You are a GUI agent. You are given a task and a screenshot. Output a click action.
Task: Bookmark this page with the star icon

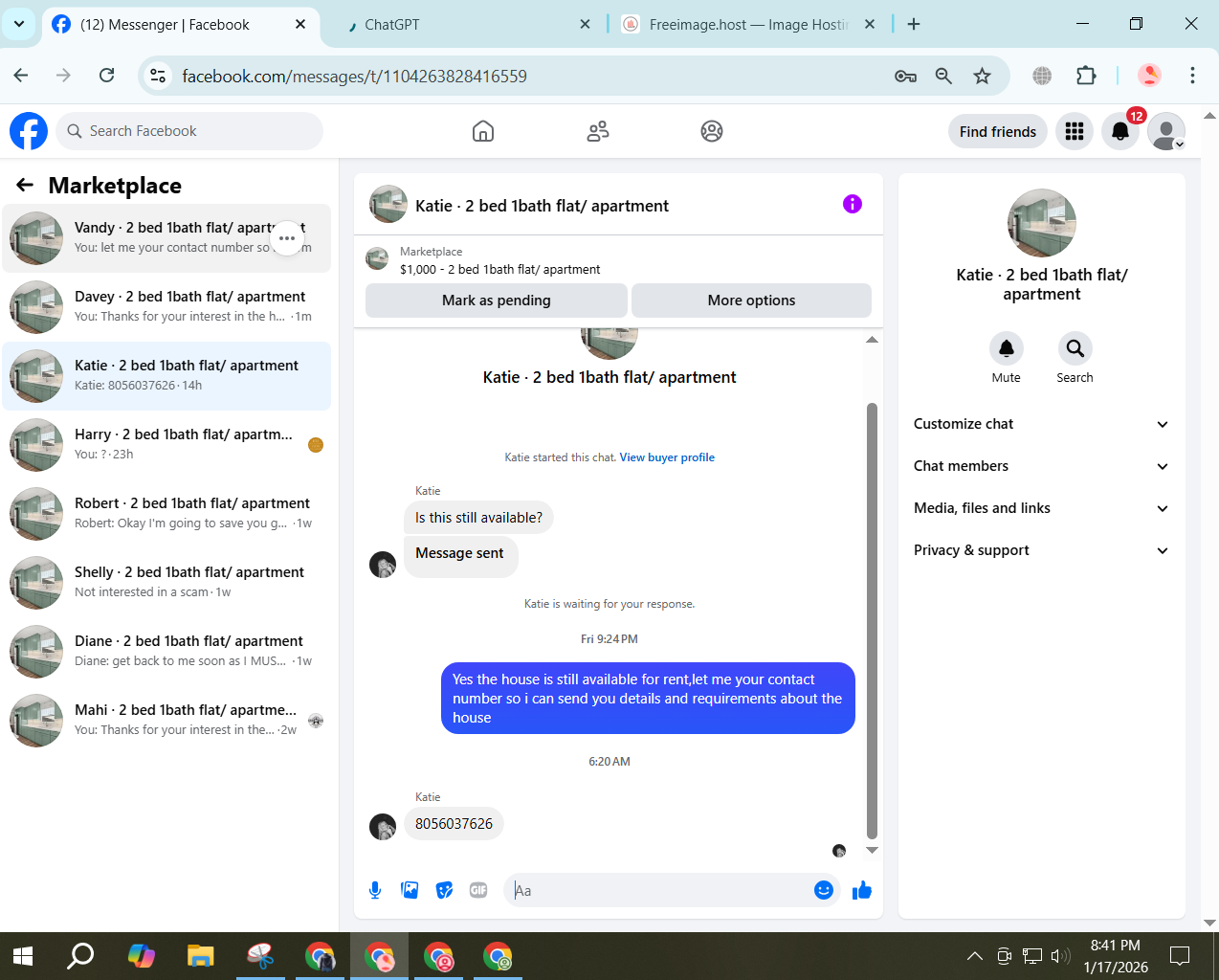point(982,76)
